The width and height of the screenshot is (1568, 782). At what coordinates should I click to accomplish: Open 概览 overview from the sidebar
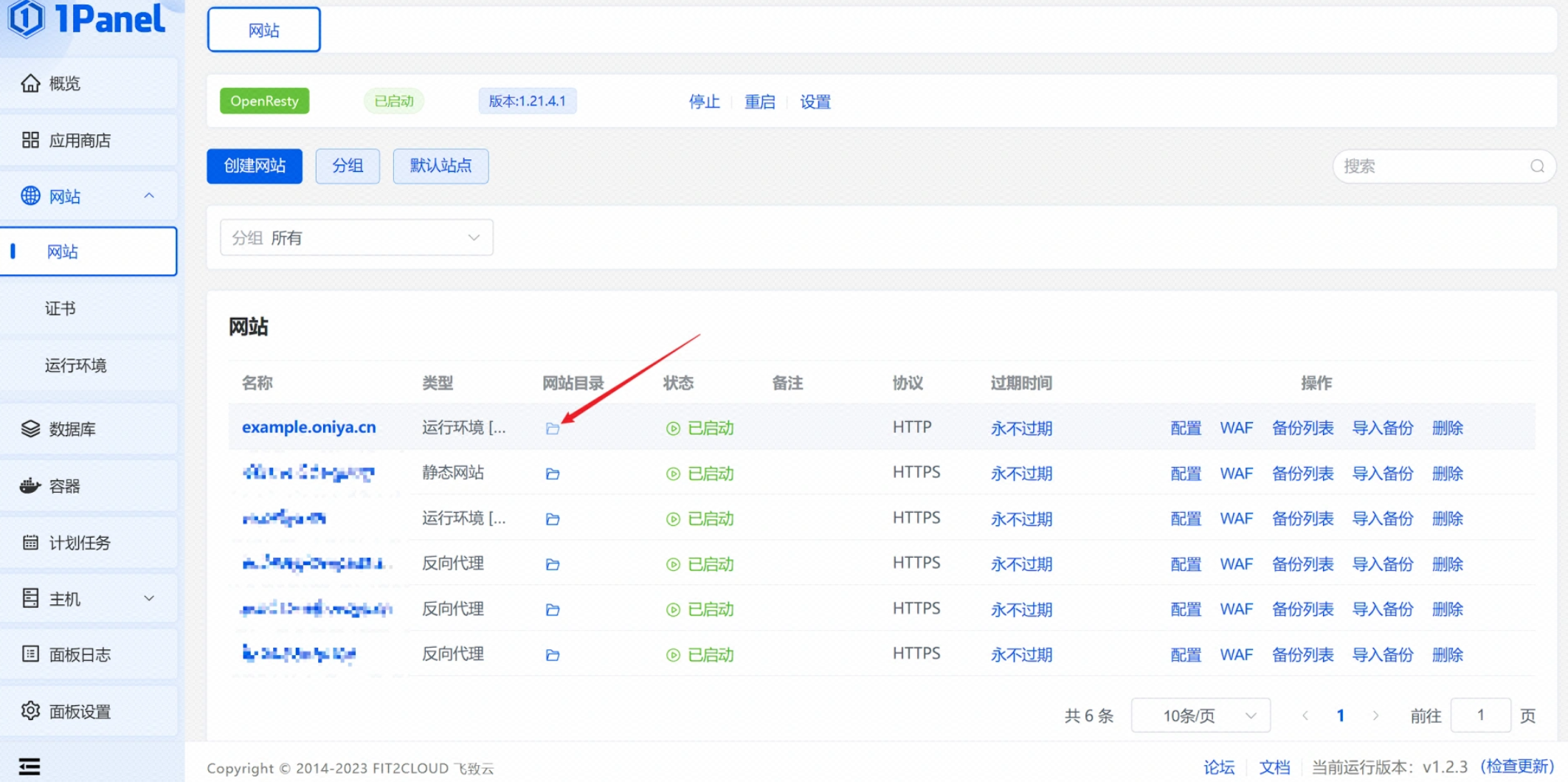pyautogui.click(x=64, y=83)
